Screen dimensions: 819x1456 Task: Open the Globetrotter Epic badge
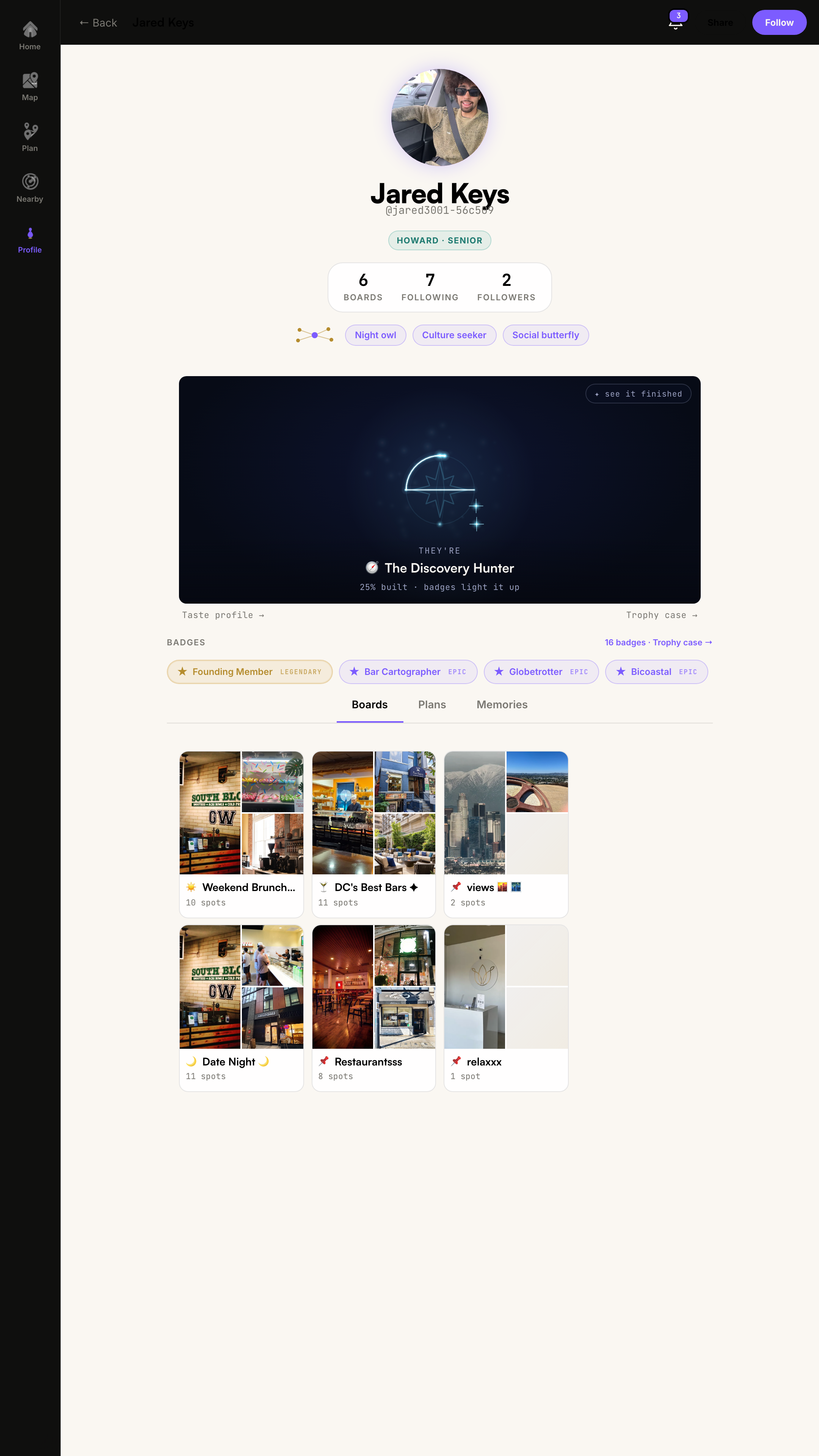[x=541, y=672]
